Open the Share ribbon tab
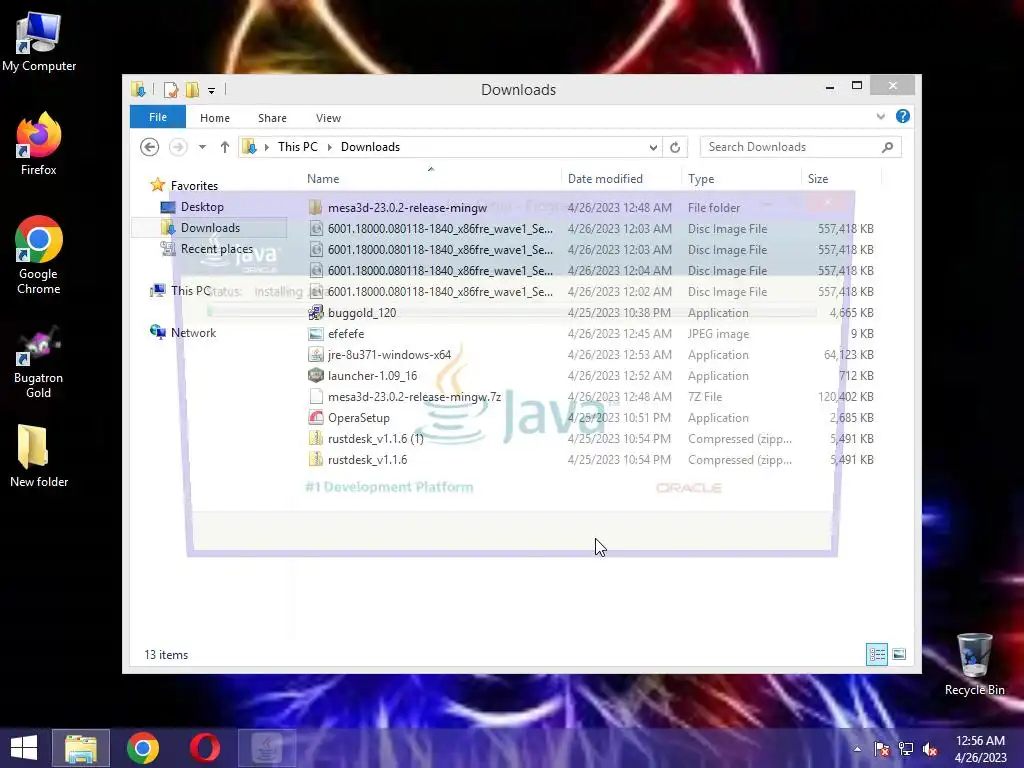1024x768 pixels. 272,118
